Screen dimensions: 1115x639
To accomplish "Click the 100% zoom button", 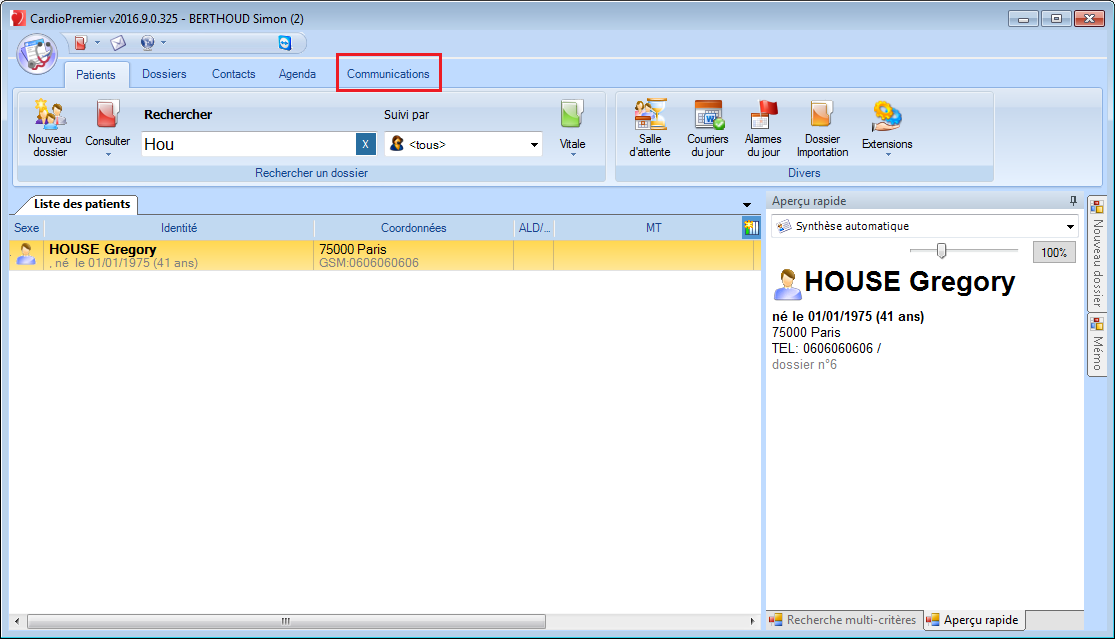I will [1054, 253].
